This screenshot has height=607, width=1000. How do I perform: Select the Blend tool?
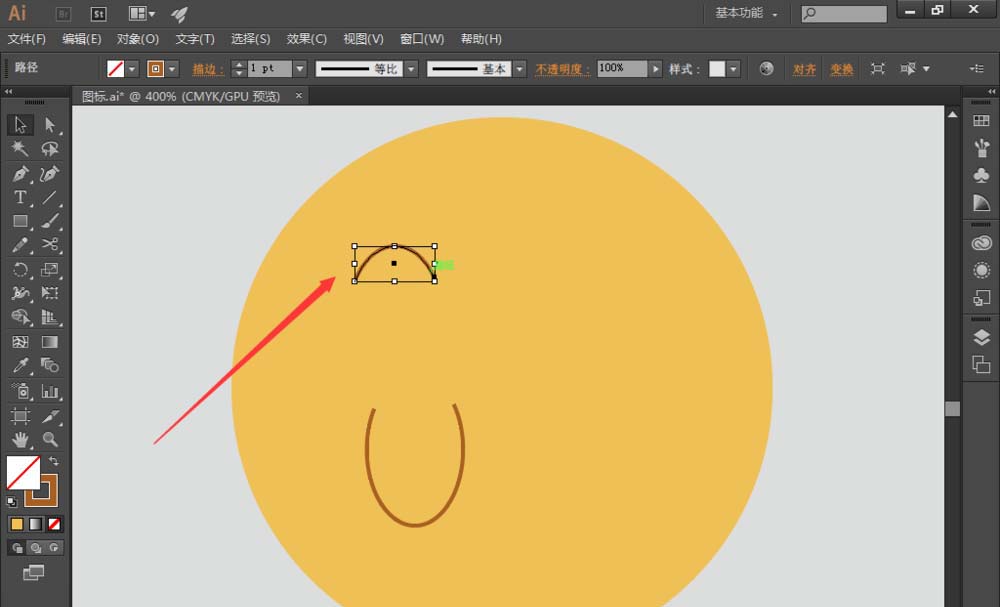[50, 365]
